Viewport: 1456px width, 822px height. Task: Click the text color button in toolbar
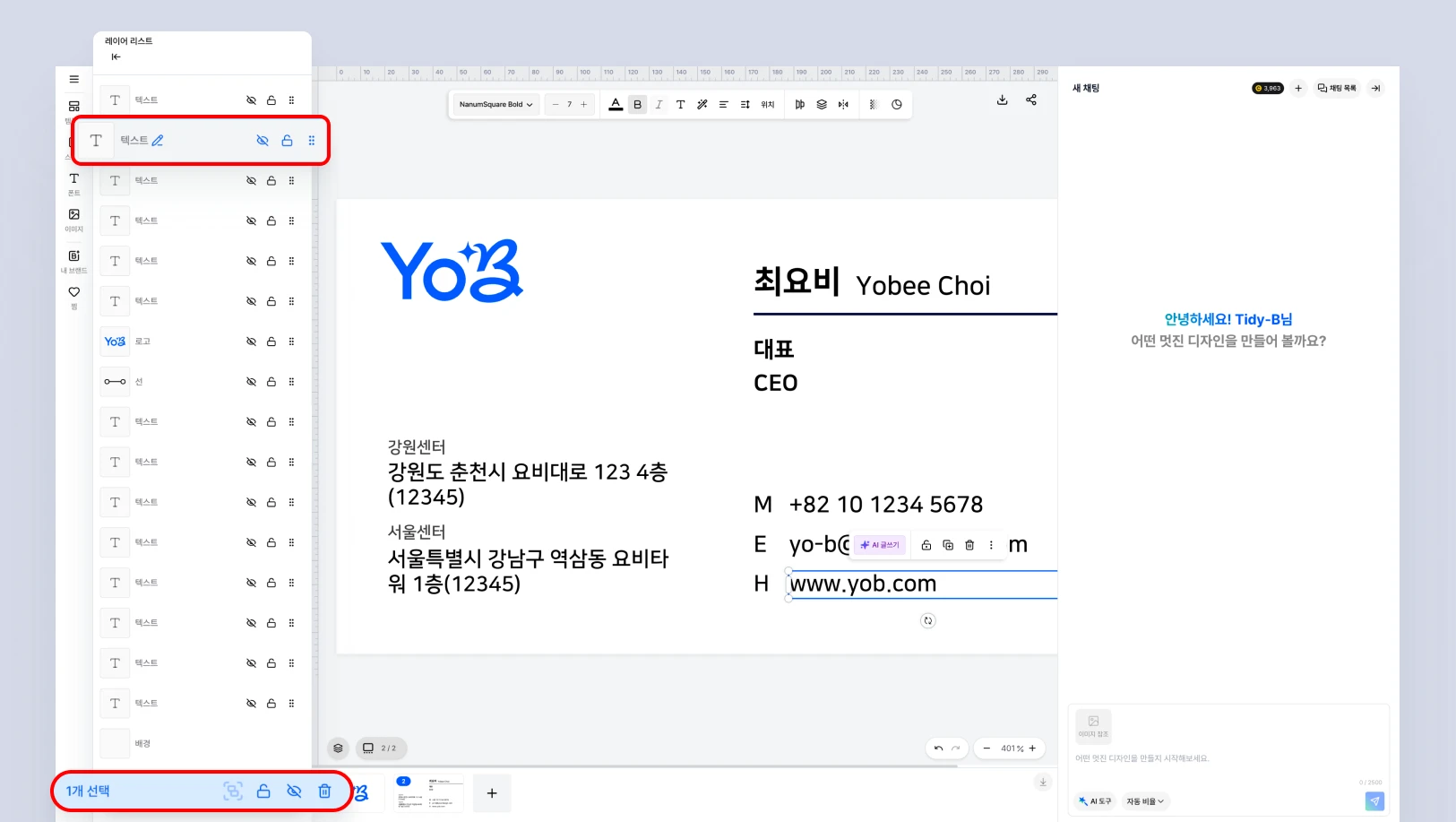[616, 105]
